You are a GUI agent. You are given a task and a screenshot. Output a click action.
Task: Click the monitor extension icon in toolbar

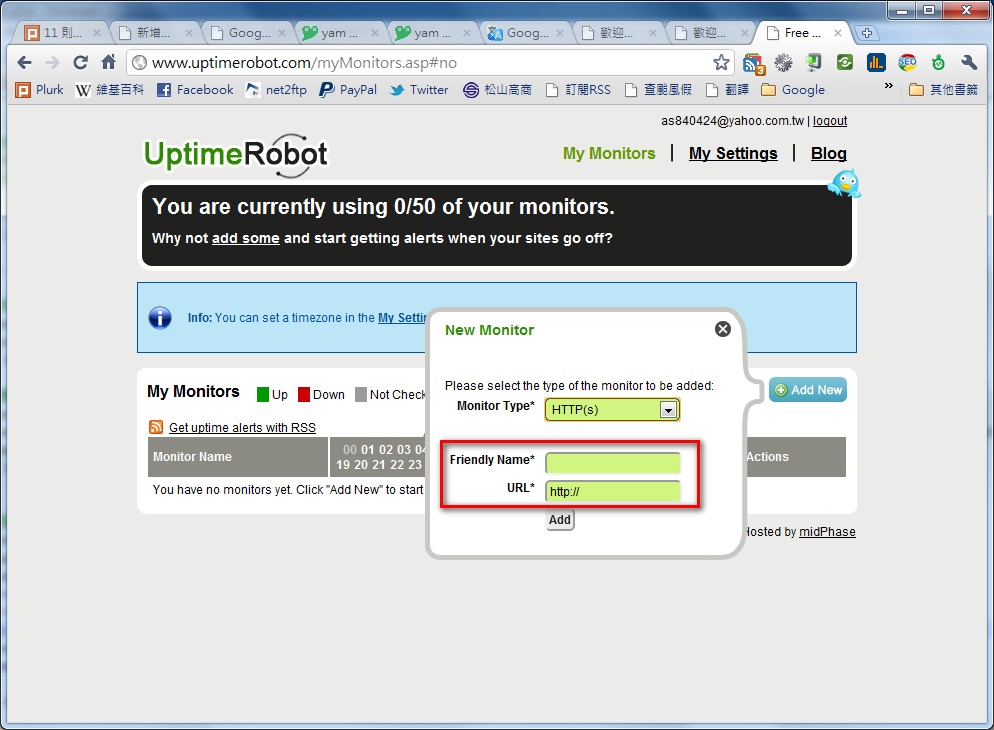tap(813, 62)
